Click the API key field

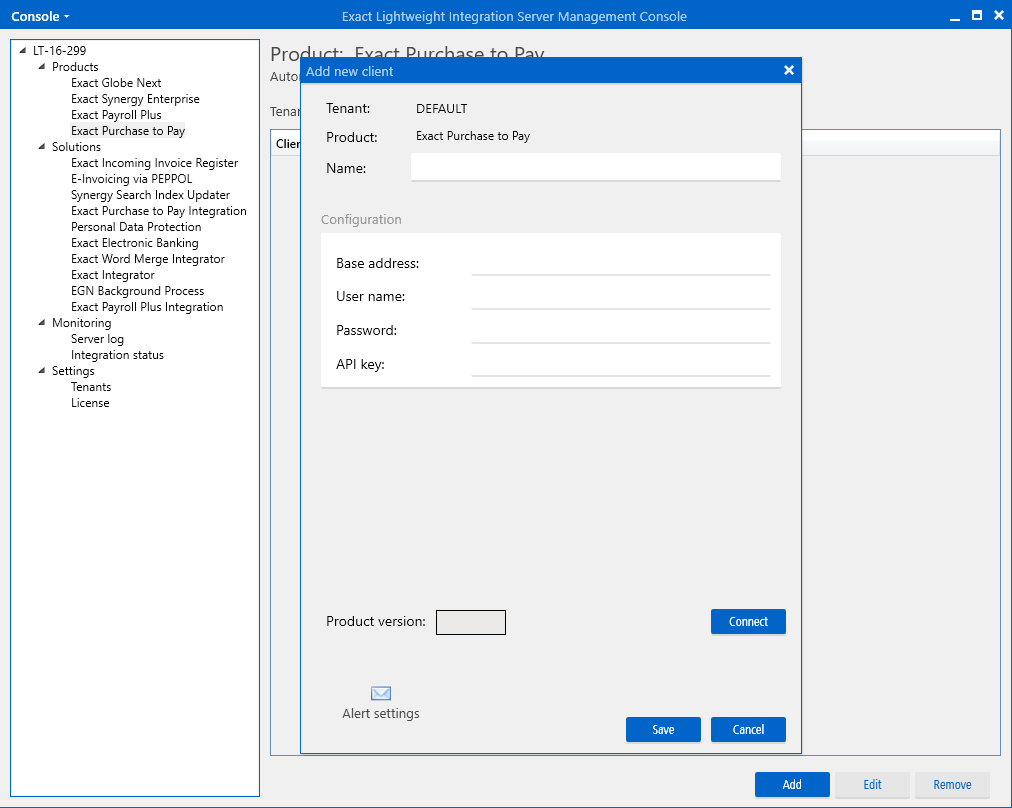621,364
